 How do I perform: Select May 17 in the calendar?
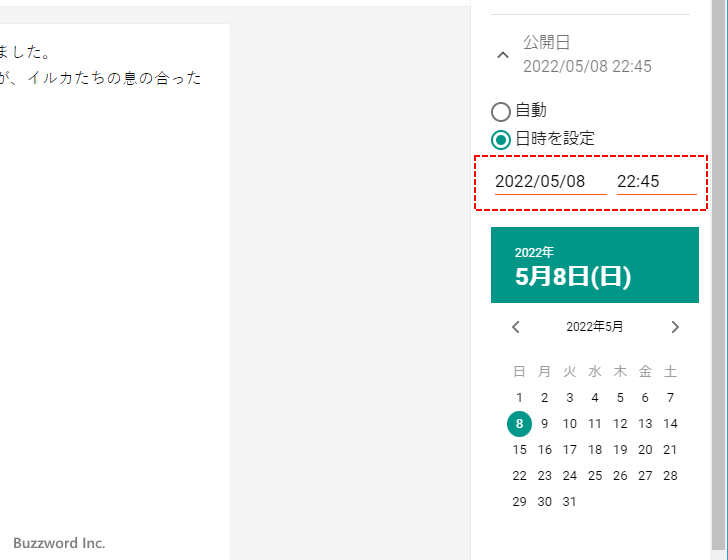570,449
